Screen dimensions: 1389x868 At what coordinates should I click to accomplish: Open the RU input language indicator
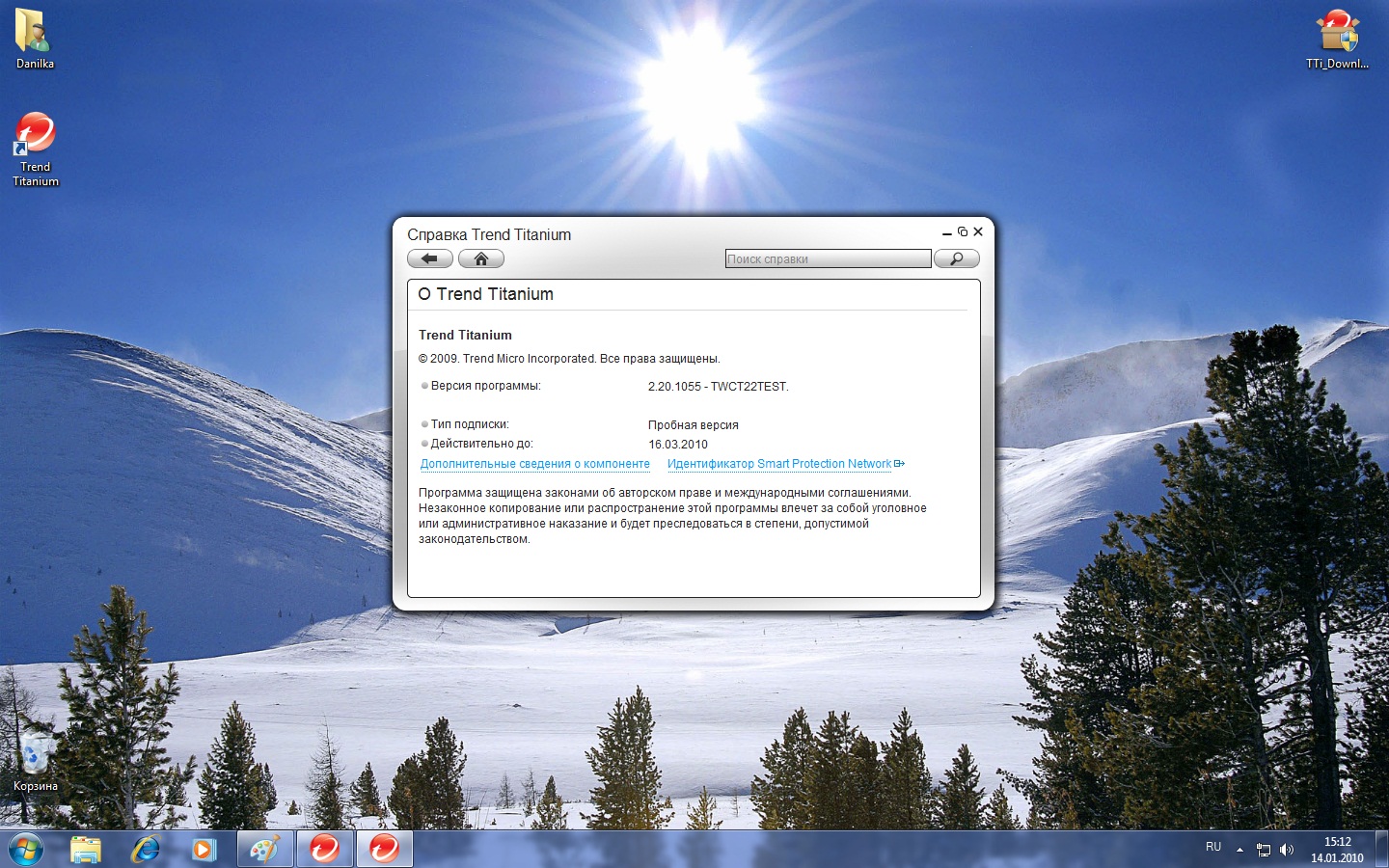point(1213,847)
